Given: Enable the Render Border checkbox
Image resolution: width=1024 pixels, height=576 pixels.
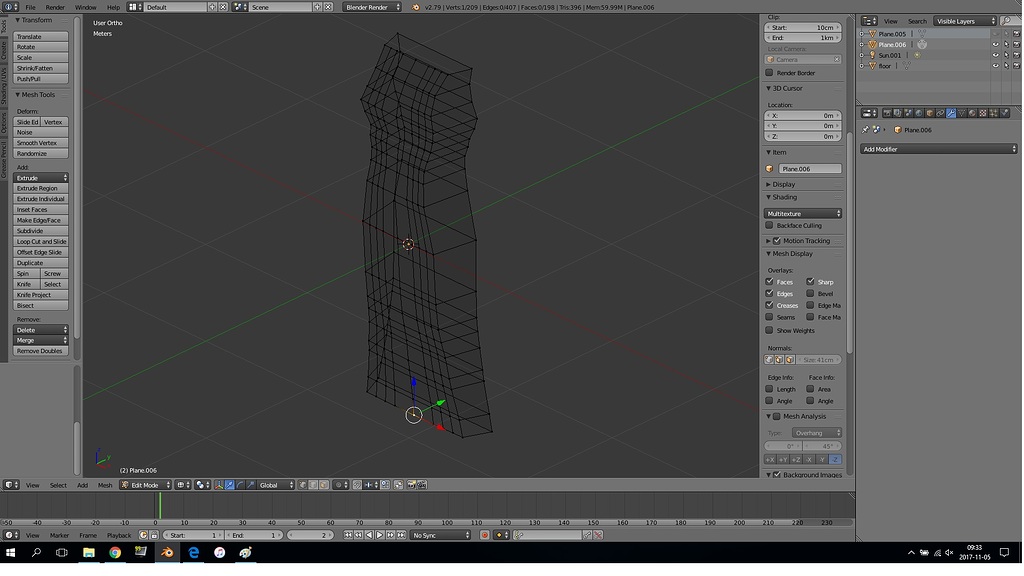Looking at the screenshot, I should click(769, 72).
